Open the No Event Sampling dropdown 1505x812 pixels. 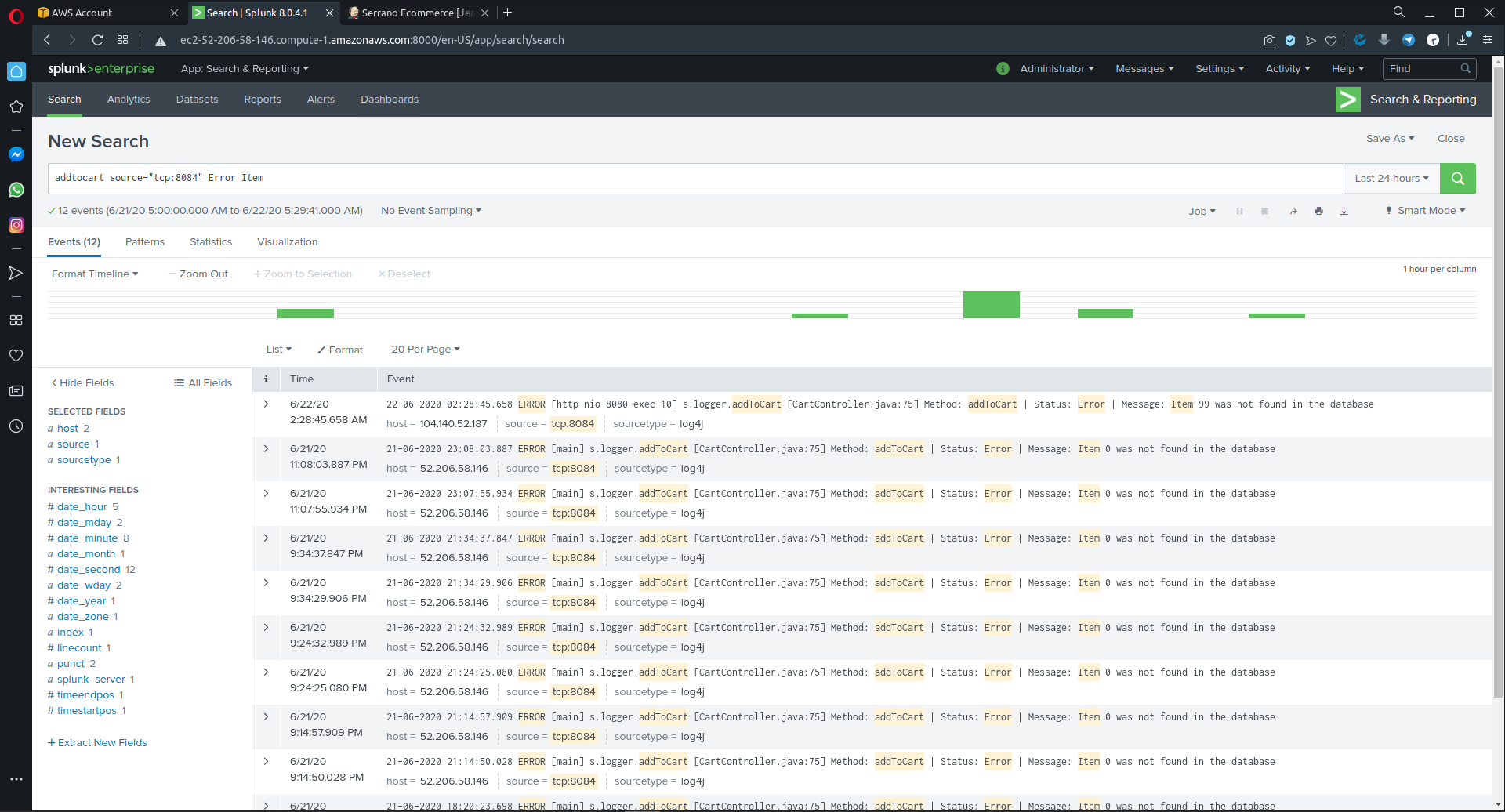click(x=431, y=211)
